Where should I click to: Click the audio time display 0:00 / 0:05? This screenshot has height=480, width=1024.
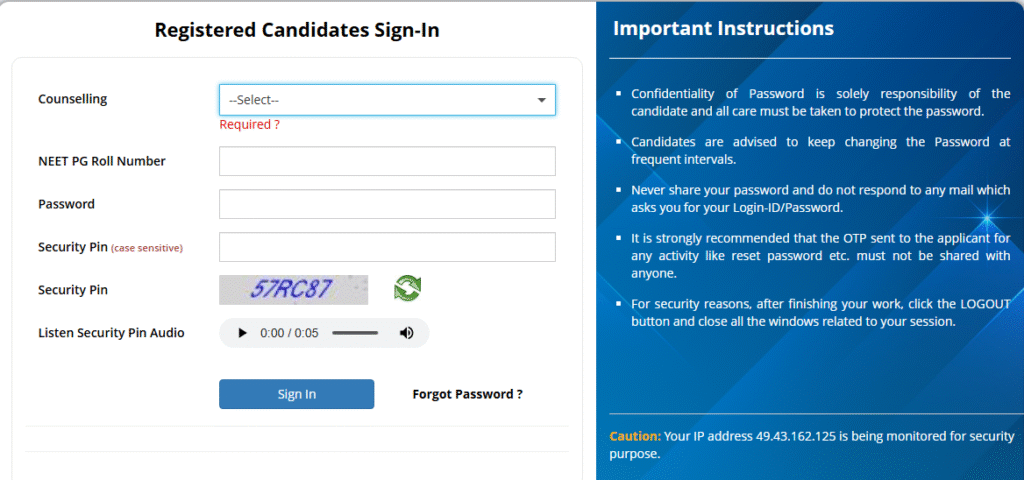289,333
